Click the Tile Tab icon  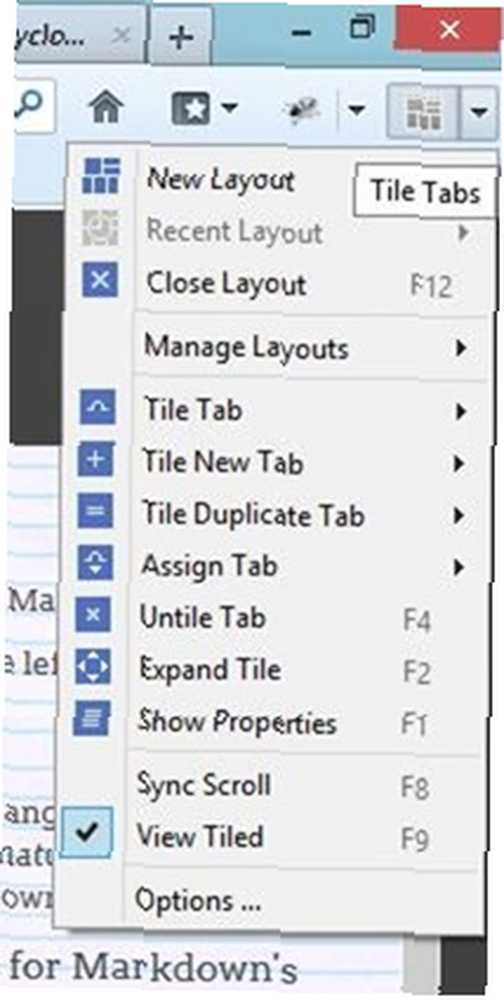coord(98,408)
